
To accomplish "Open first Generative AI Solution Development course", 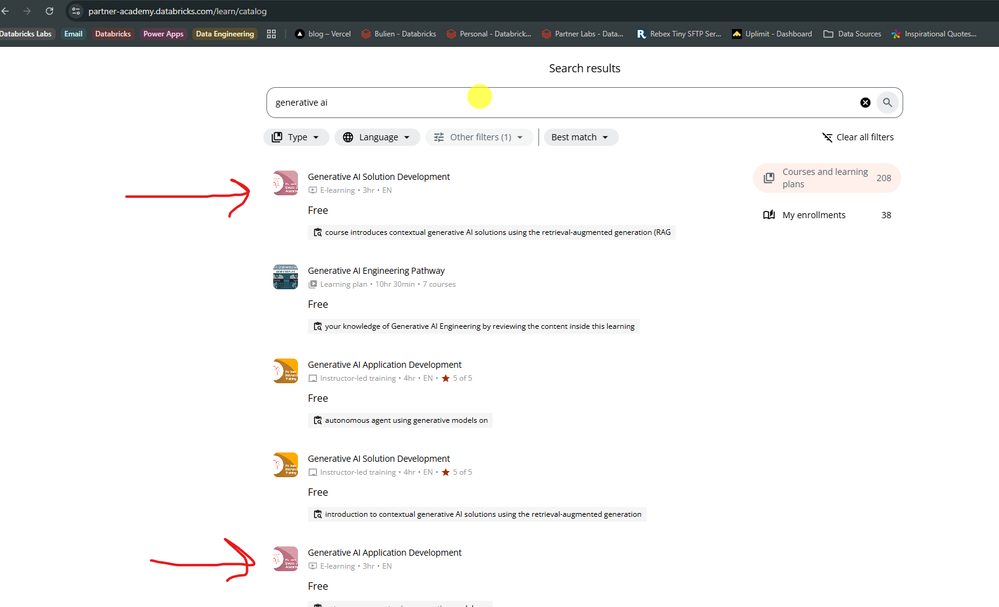I will 378,177.
